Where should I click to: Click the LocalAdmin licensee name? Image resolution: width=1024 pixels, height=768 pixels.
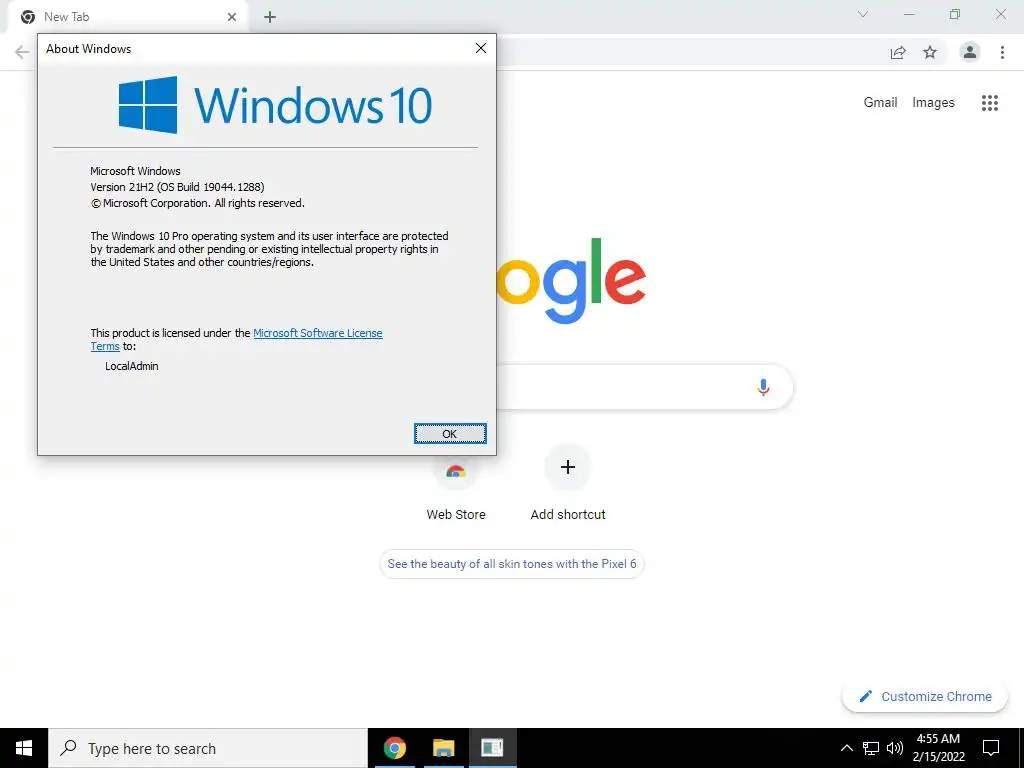point(132,366)
